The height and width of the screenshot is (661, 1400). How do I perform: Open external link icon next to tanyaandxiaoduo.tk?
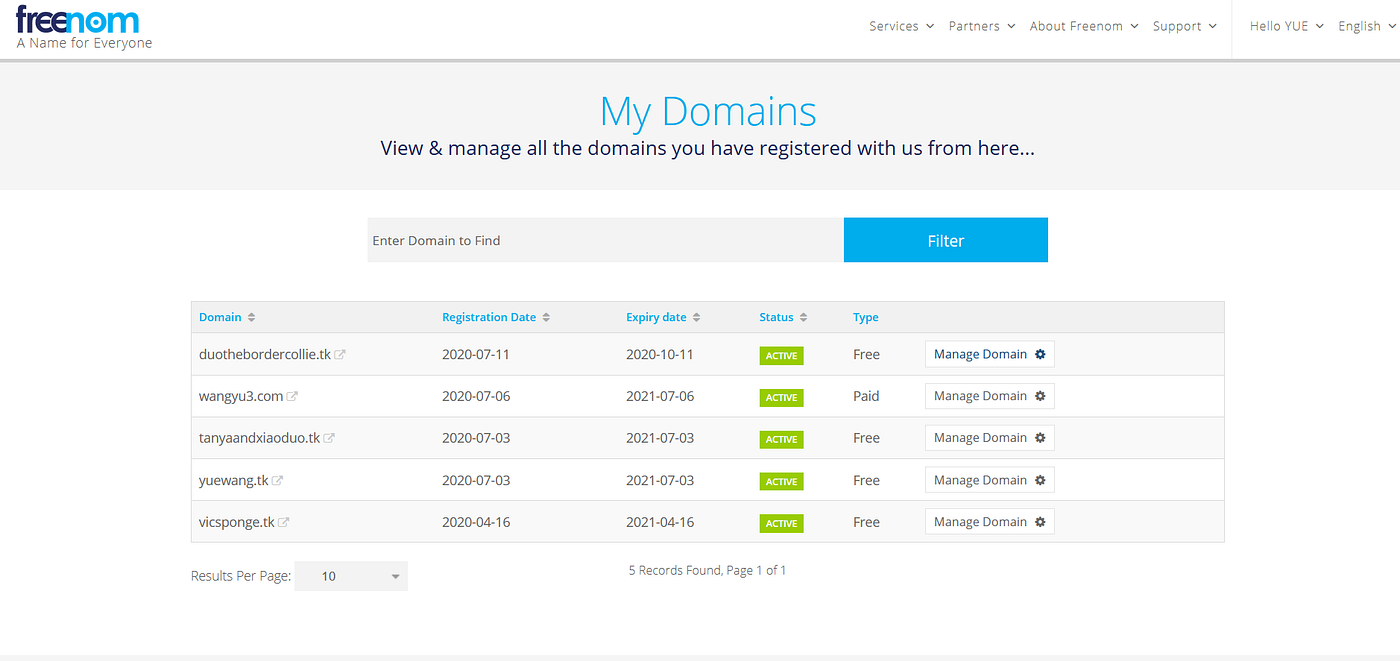(329, 439)
